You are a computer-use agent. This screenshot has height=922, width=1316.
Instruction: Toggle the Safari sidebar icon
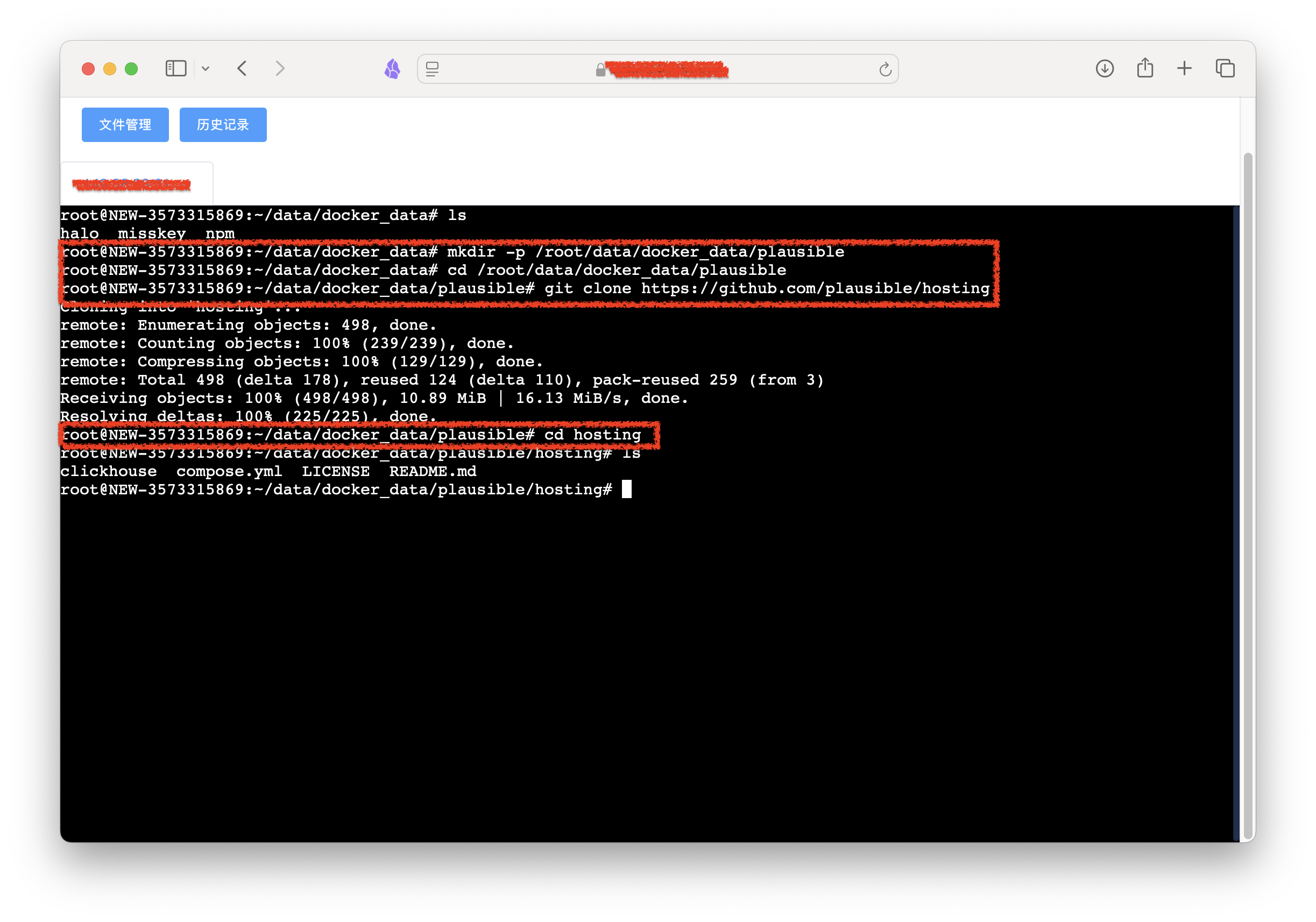[175, 69]
